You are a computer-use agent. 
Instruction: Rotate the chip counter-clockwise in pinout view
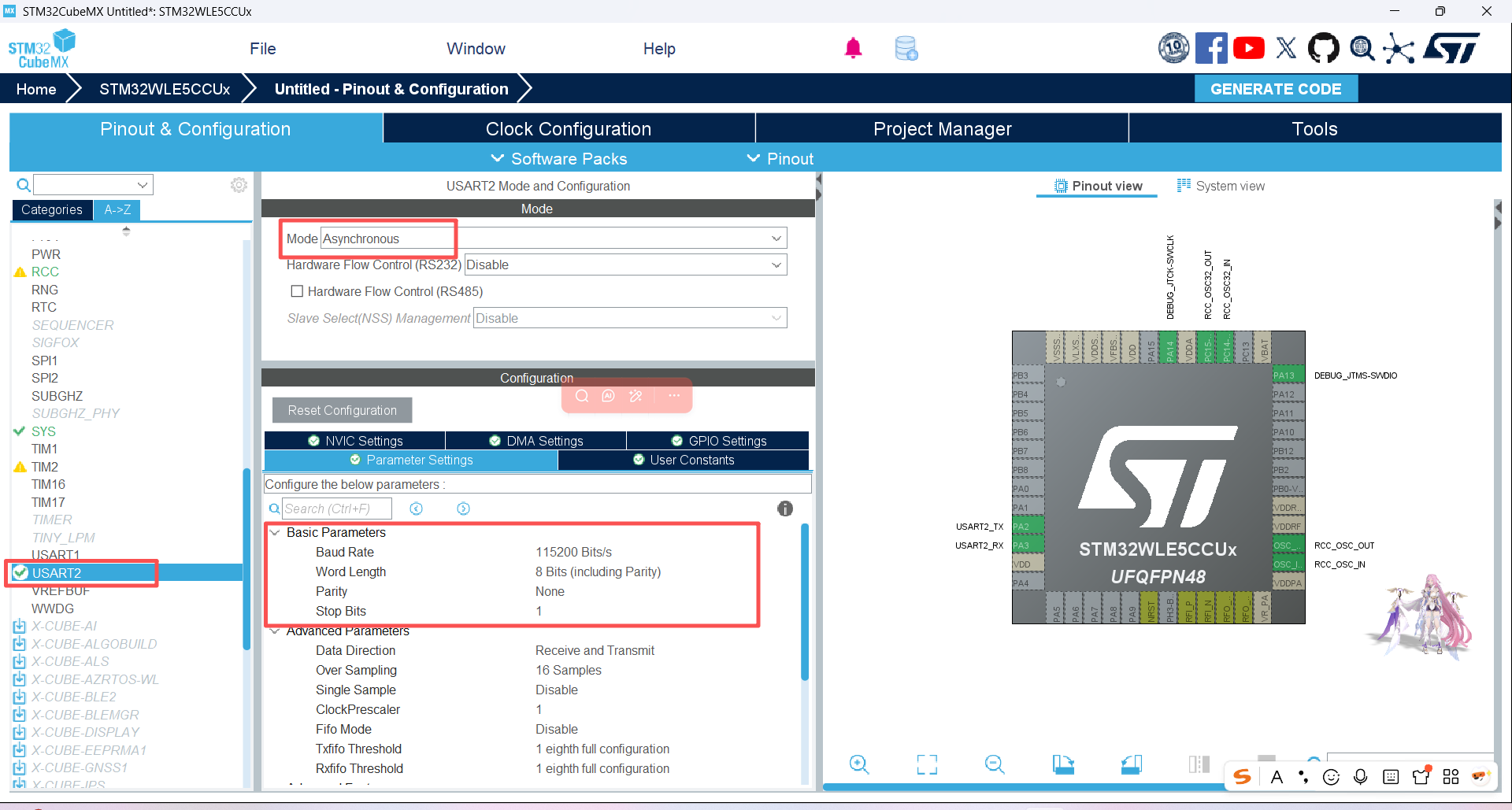[x=1131, y=764]
